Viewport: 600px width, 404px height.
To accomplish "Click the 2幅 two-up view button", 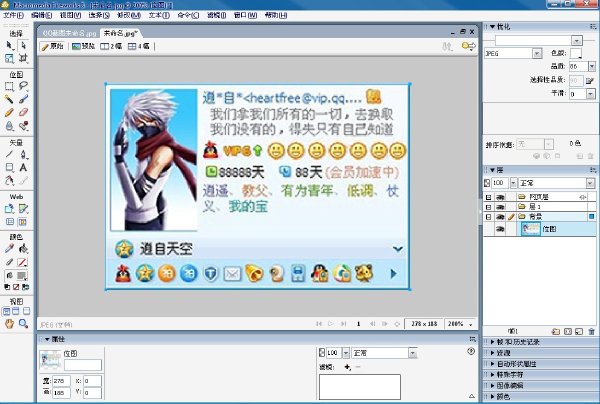I will point(111,46).
